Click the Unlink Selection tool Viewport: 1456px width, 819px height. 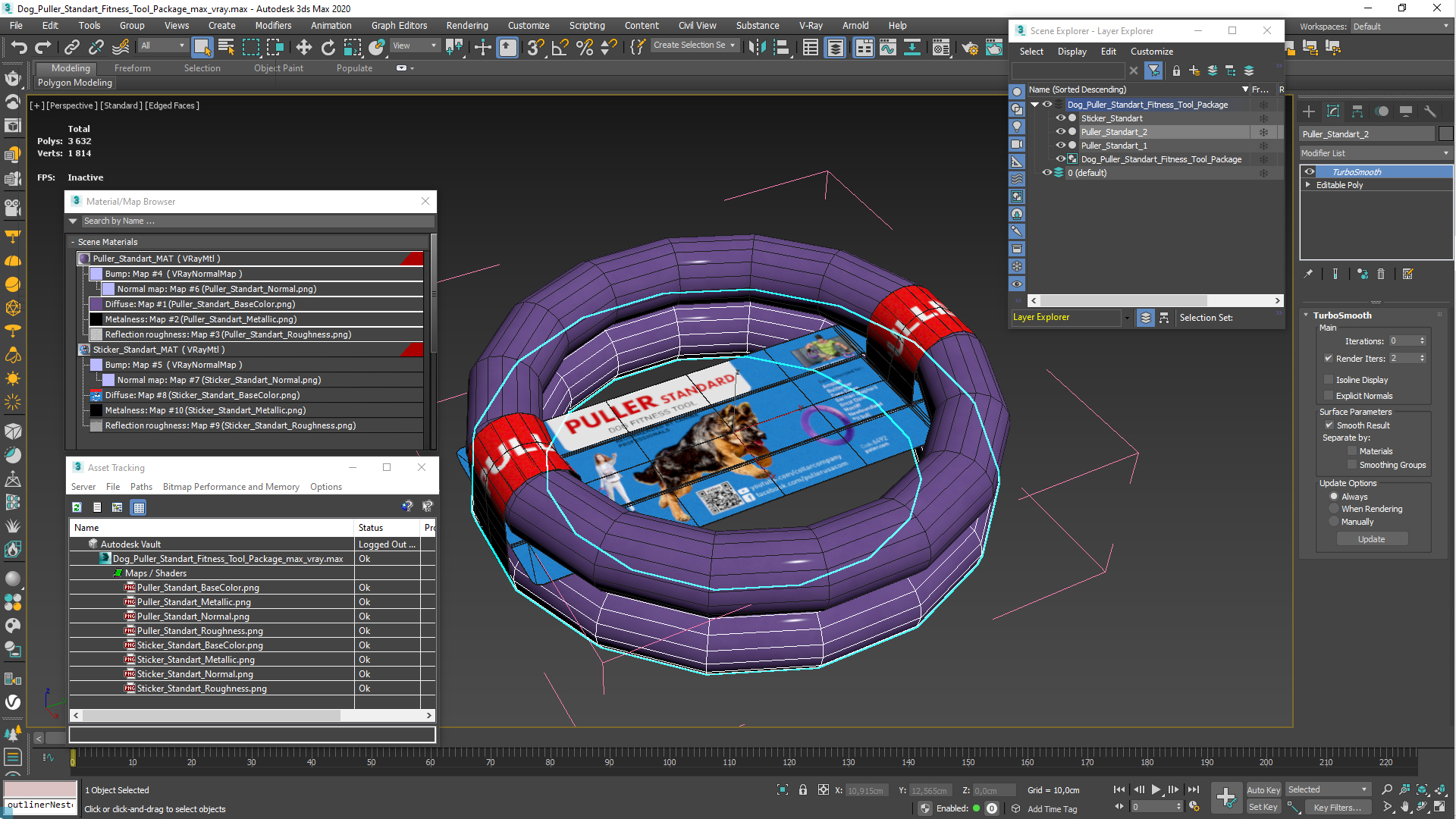coord(96,47)
